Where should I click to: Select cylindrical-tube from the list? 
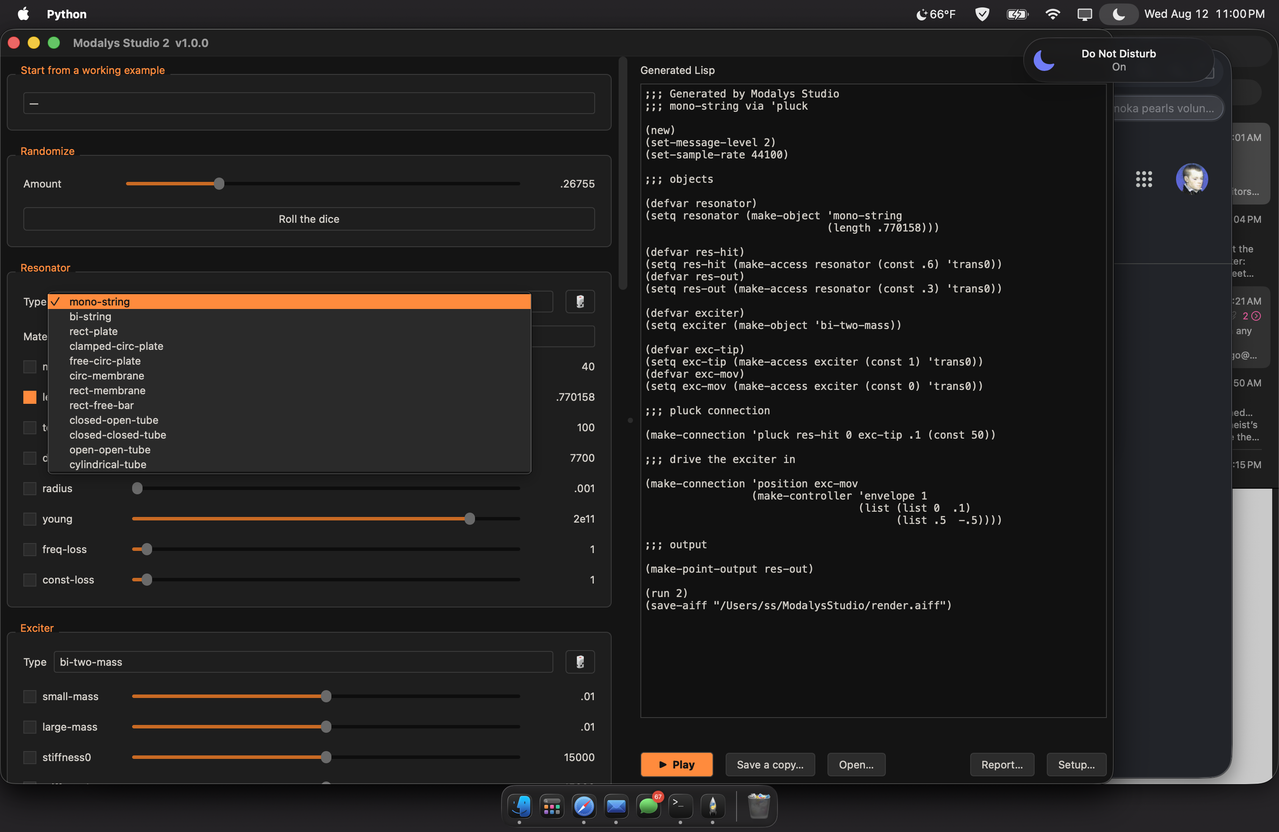coord(290,465)
